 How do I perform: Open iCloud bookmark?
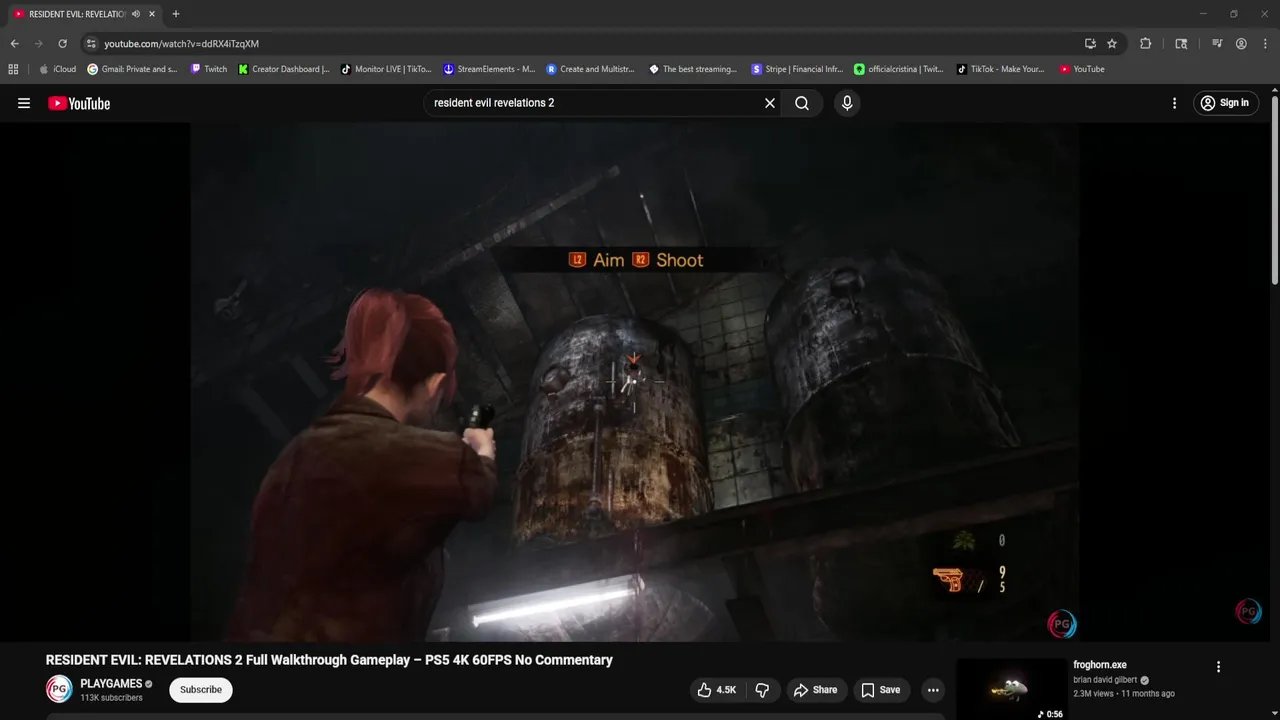pyautogui.click(x=58, y=69)
